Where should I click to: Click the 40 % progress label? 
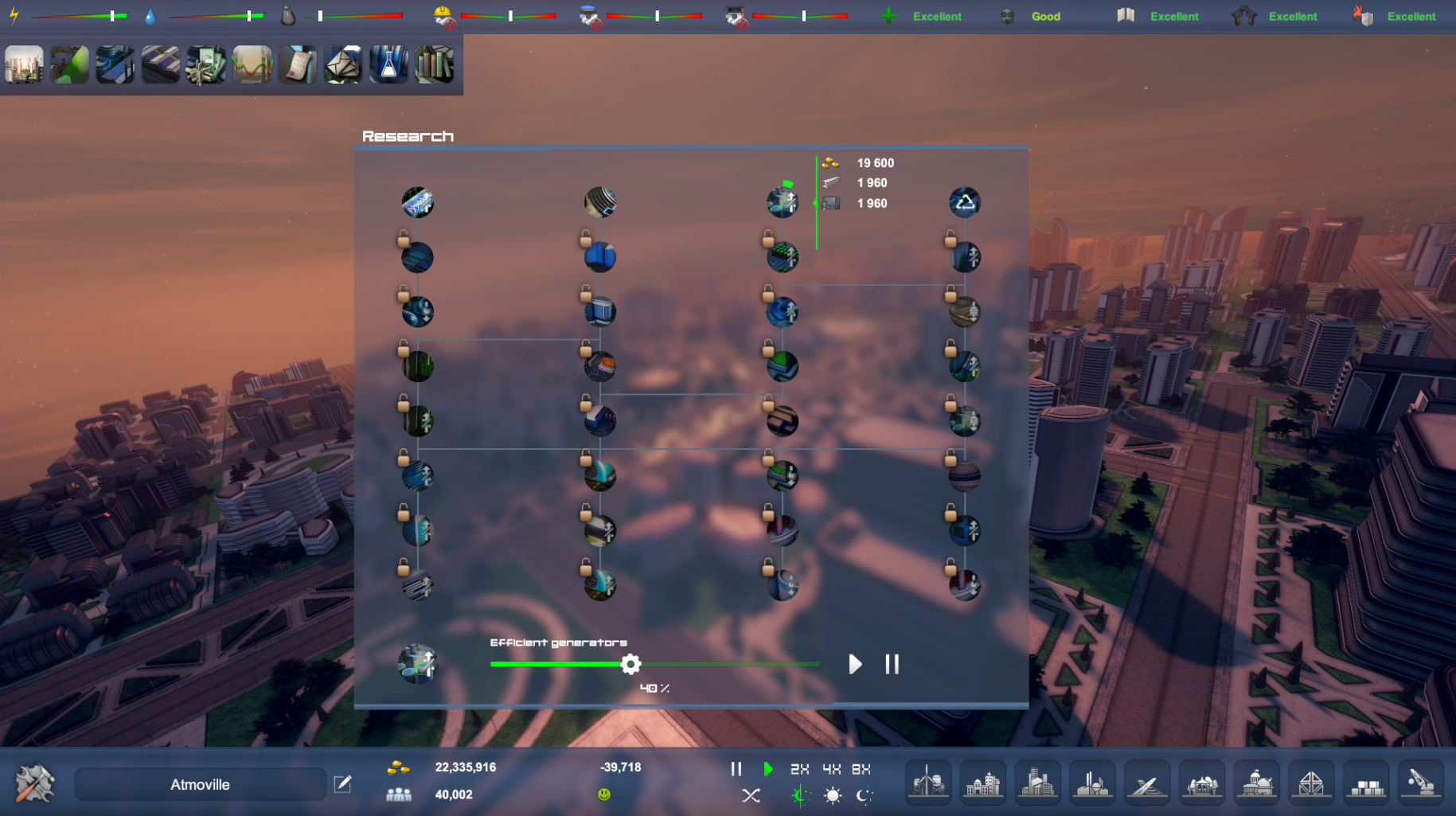pos(654,688)
